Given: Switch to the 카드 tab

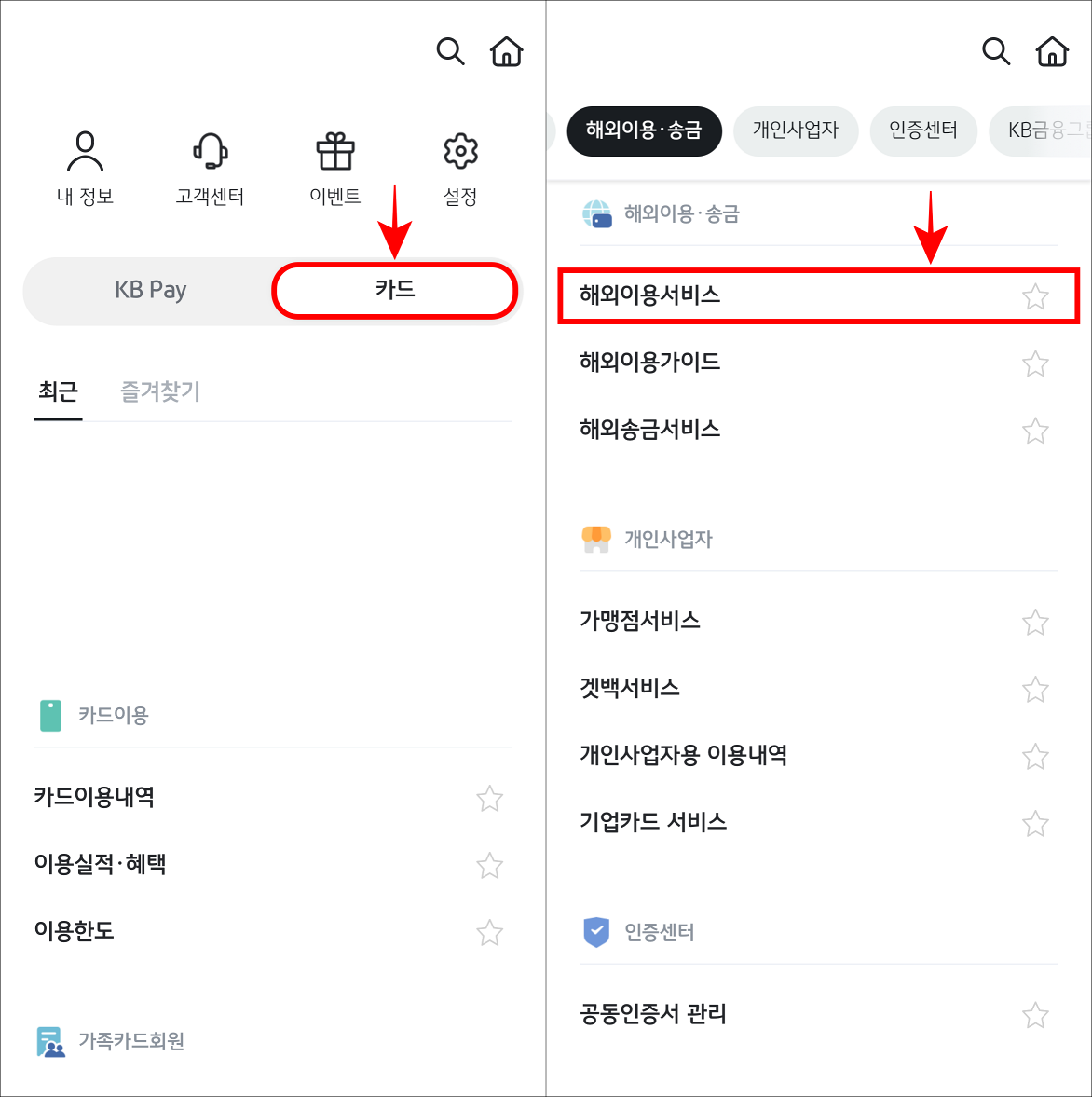Looking at the screenshot, I should click(393, 290).
